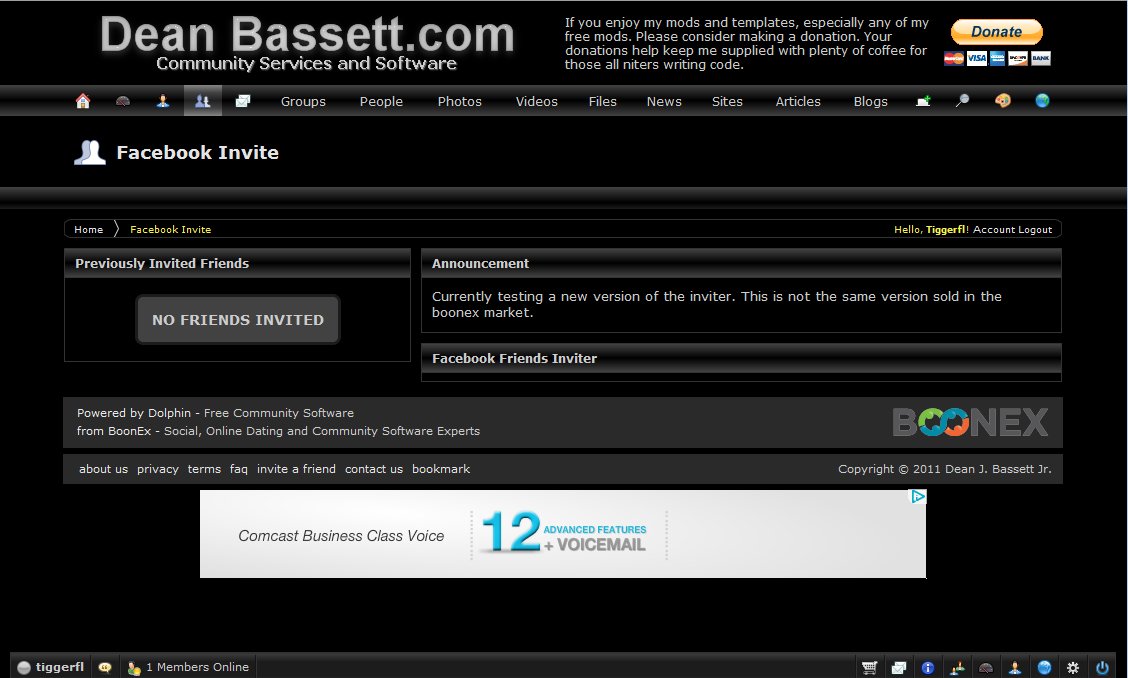Open the single-person profile icon in navigation bar
The image size is (1128, 678).
click(163, 101)
